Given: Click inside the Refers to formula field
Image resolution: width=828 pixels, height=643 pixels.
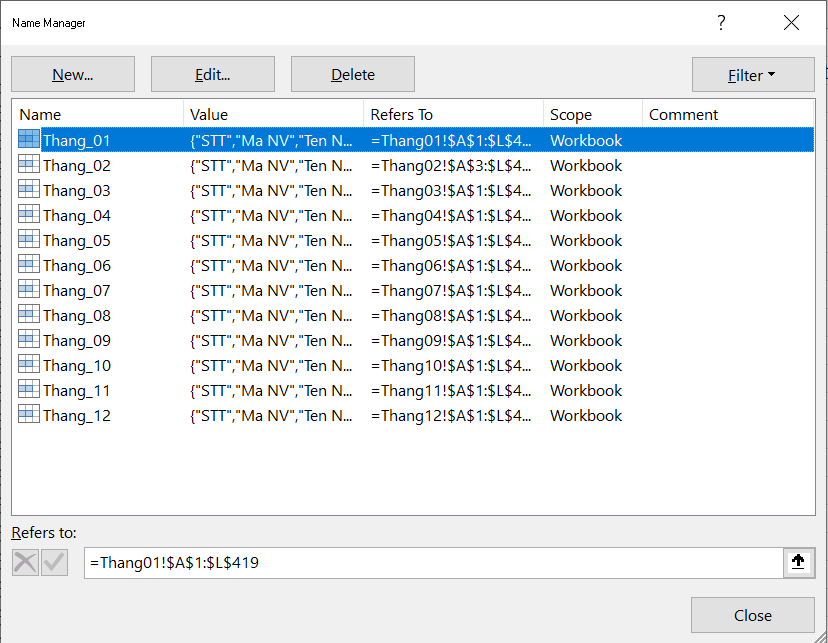Looking at the screenshot, I should click(430, 563).
